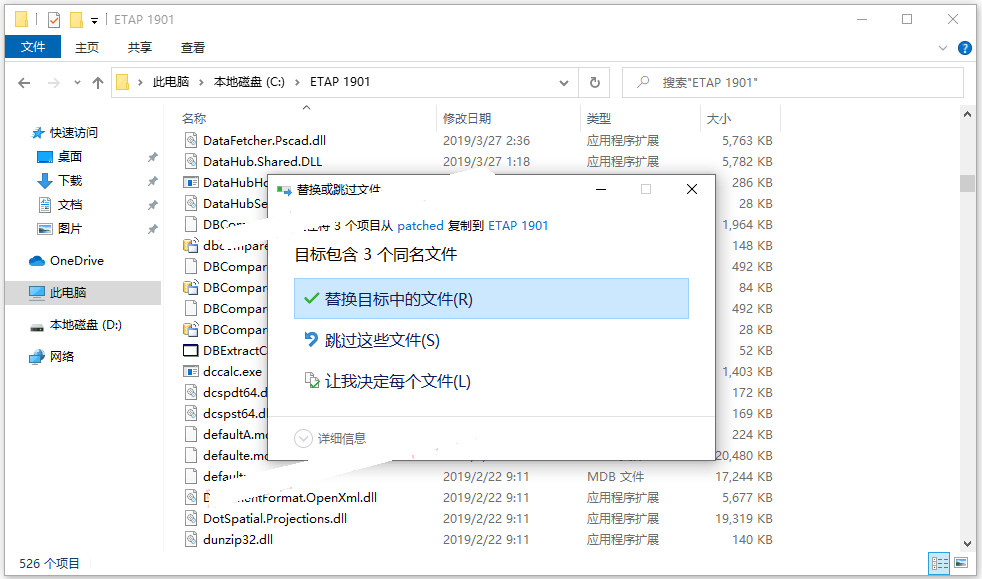Expand 详细信息 in the dialog
Viewport: 982px width, 579px height.
(330, 438)
